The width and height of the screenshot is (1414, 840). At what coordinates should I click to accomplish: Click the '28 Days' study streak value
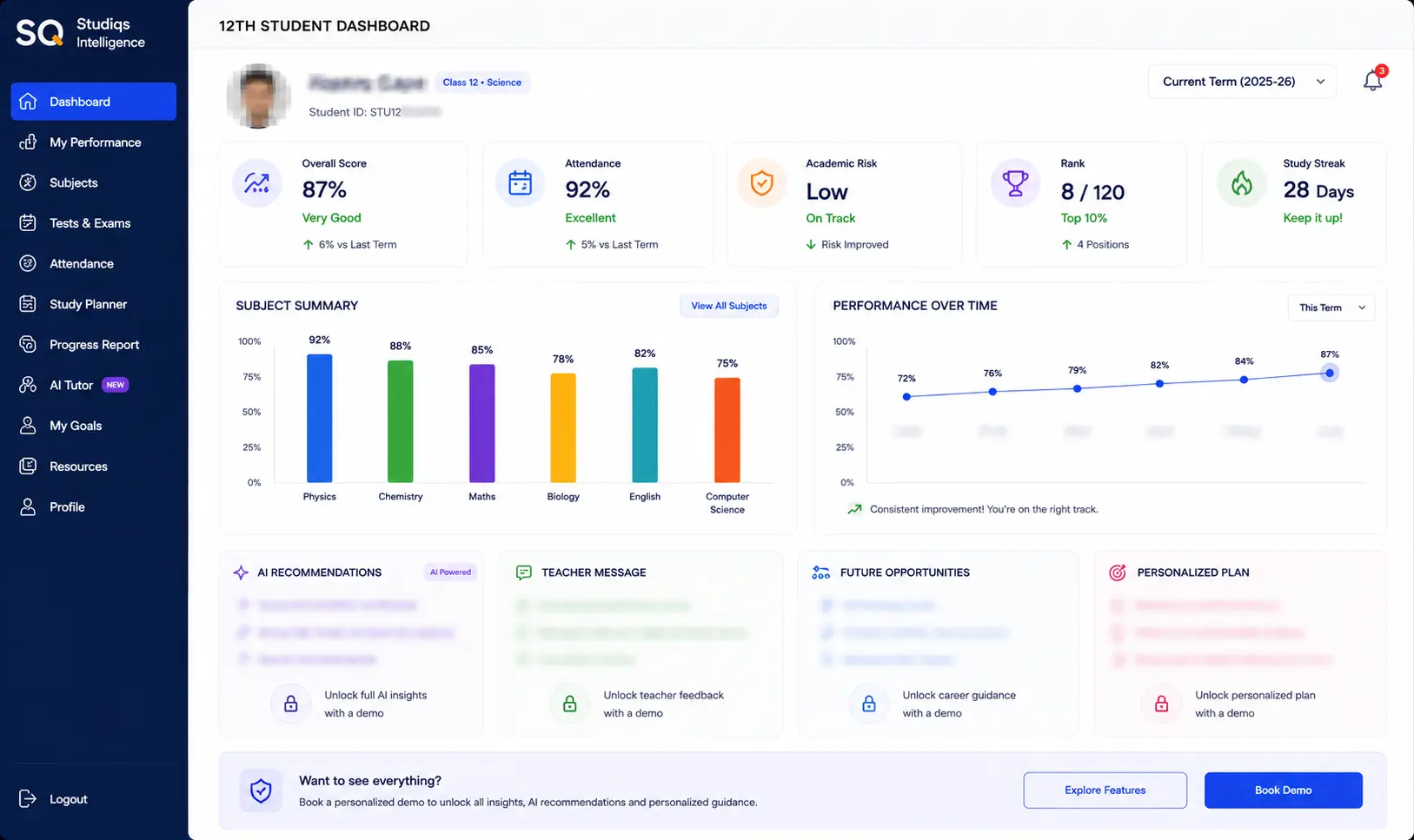[1318, 191]
